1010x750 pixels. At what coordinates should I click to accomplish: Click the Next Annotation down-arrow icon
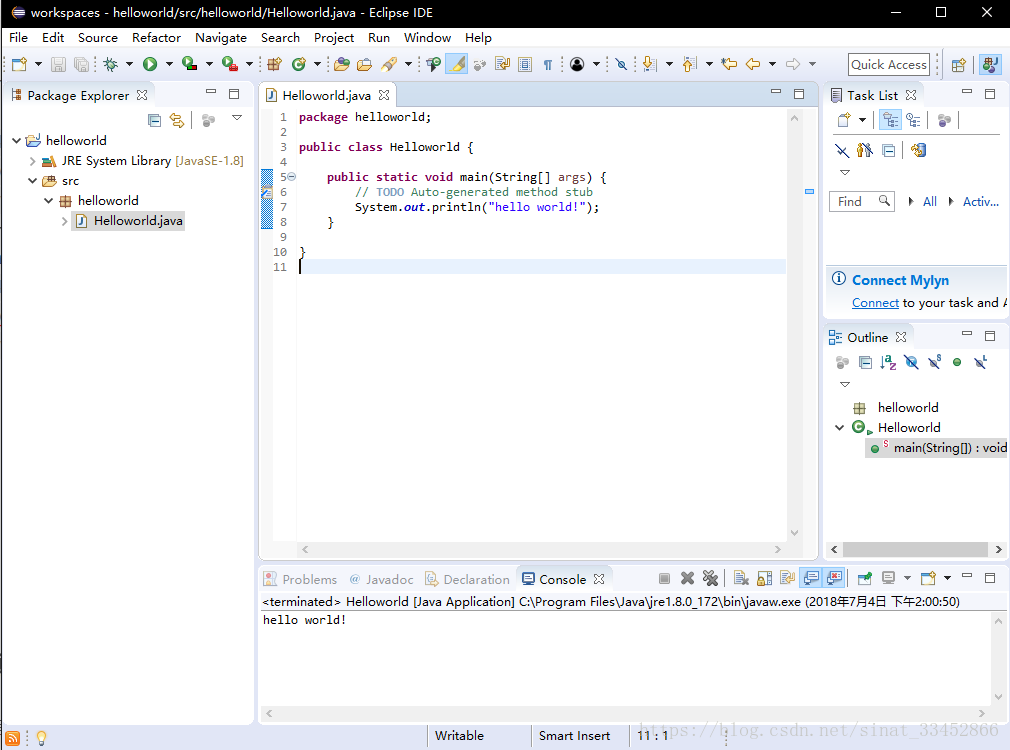(x=650, y=64)
